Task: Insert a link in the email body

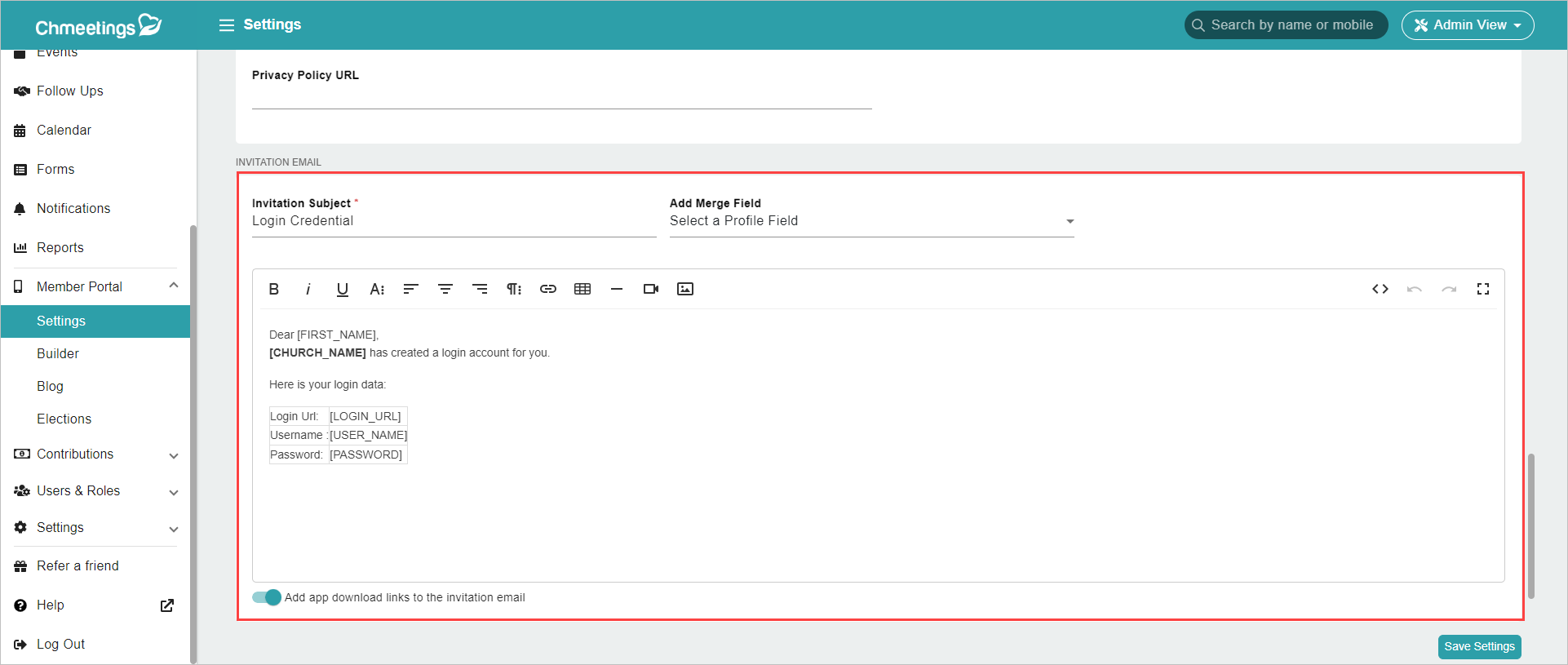Action: click(548, 289)
